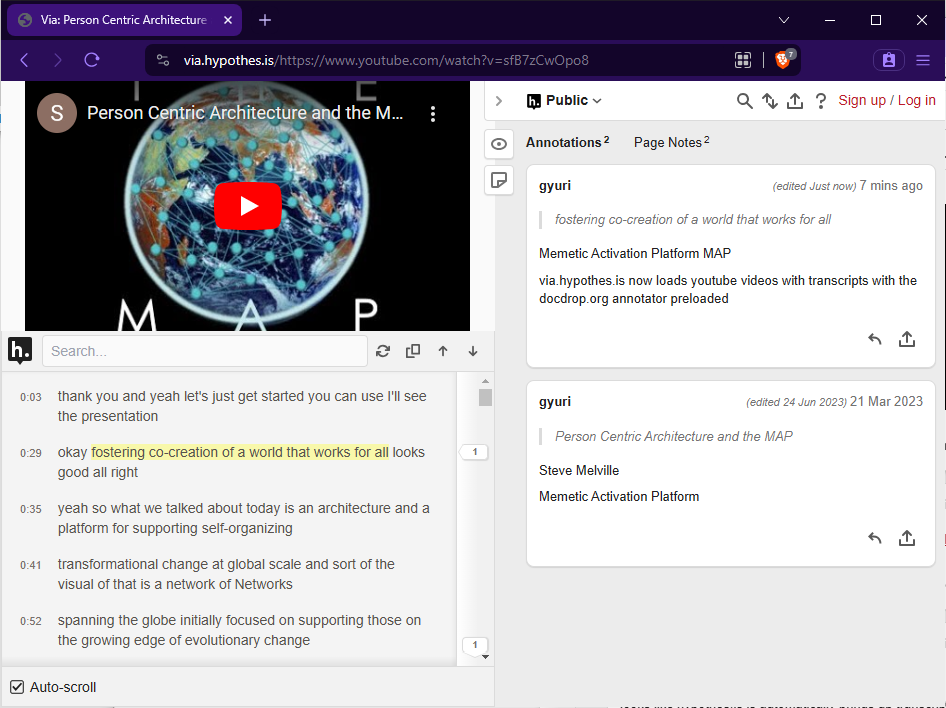Click the transcript scrollbar down arrow
The image size is (946, 708).
point(485,657)
